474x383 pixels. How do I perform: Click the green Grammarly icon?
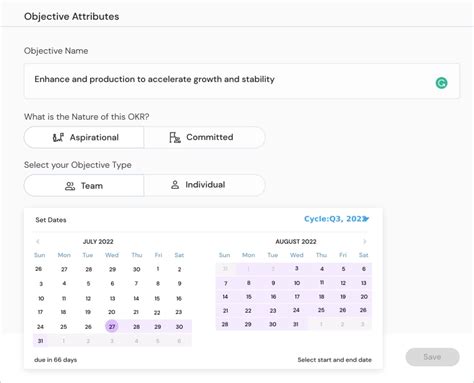[x=441, y=83]
